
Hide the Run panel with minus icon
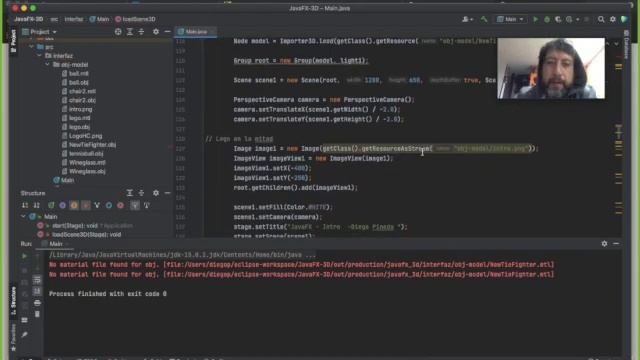coord(616,243)
